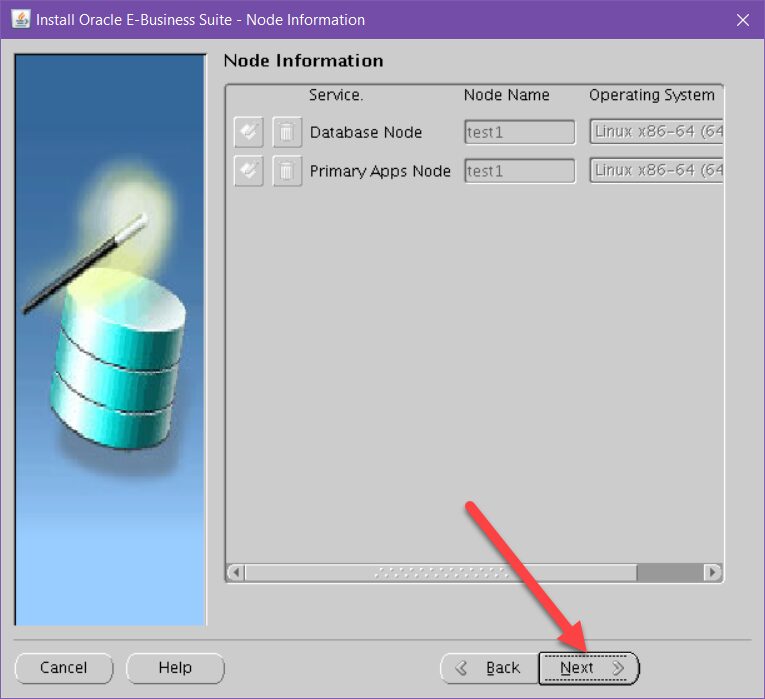Click the horizontal scrollbar right arrow
The height and width of the screenshot is (699, 765).
click(x=712, y=572)
